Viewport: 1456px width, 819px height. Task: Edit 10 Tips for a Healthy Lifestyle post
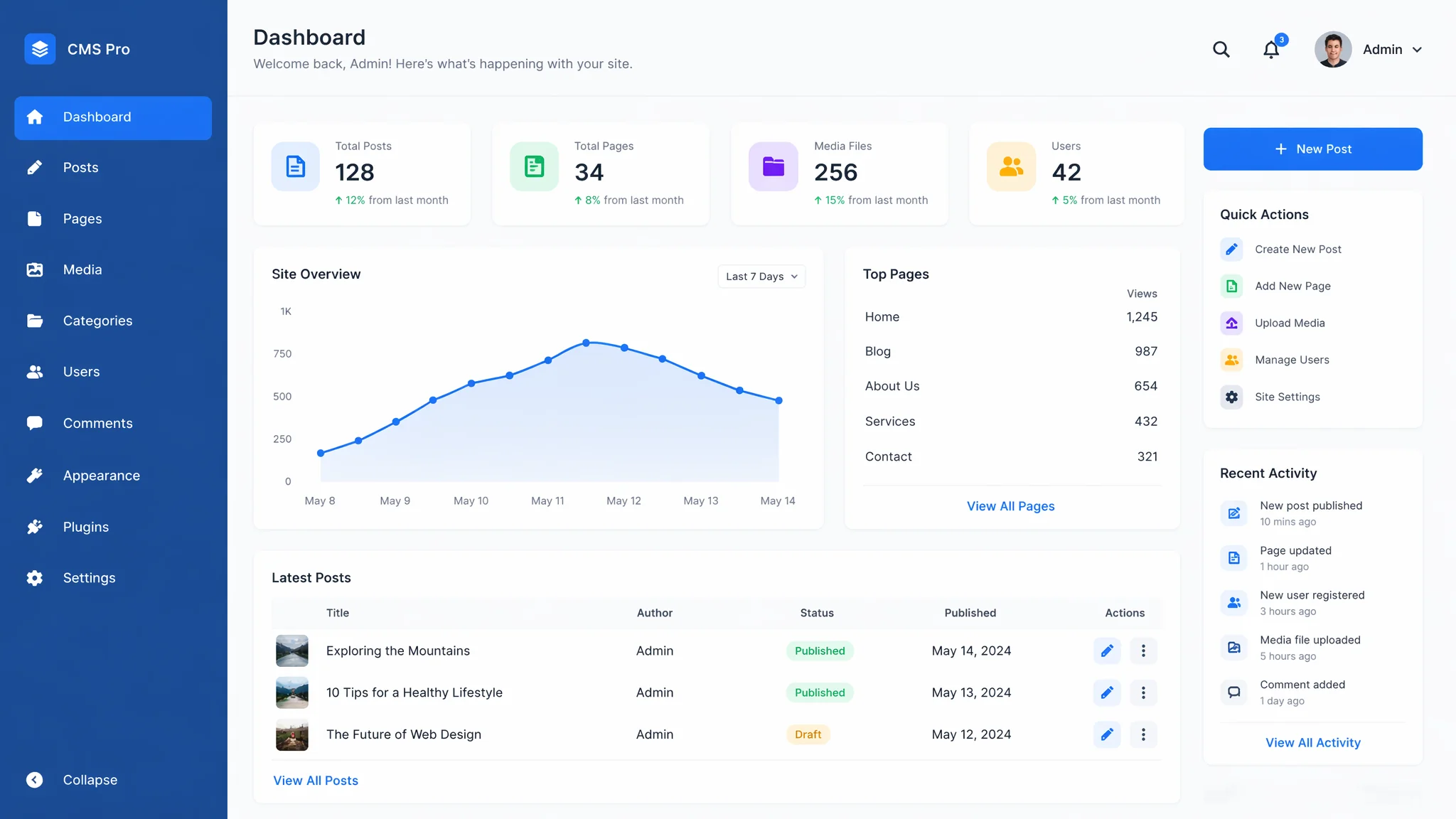[1107, 692]
